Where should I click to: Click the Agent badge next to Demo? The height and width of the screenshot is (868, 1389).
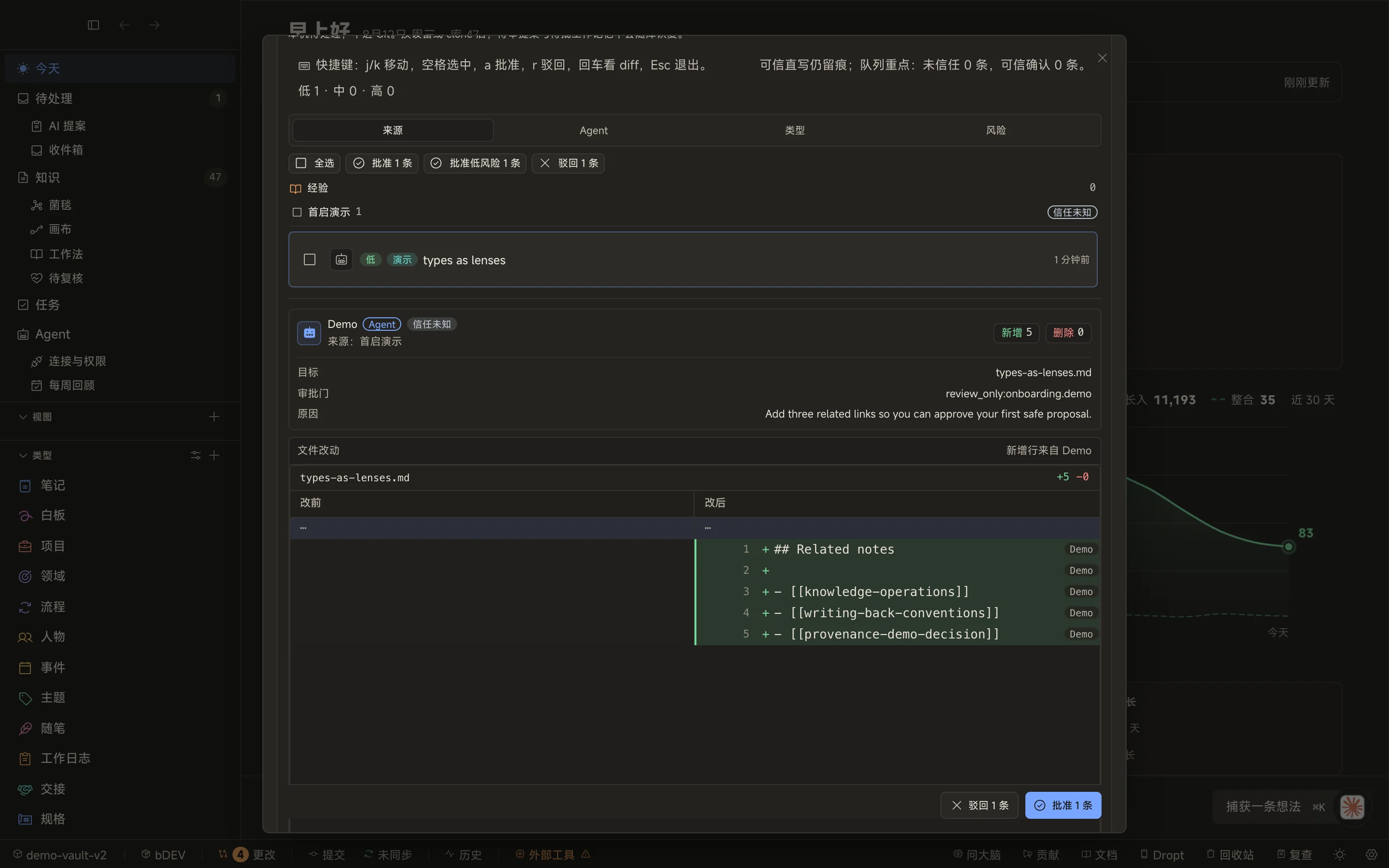tap(381, 325)
